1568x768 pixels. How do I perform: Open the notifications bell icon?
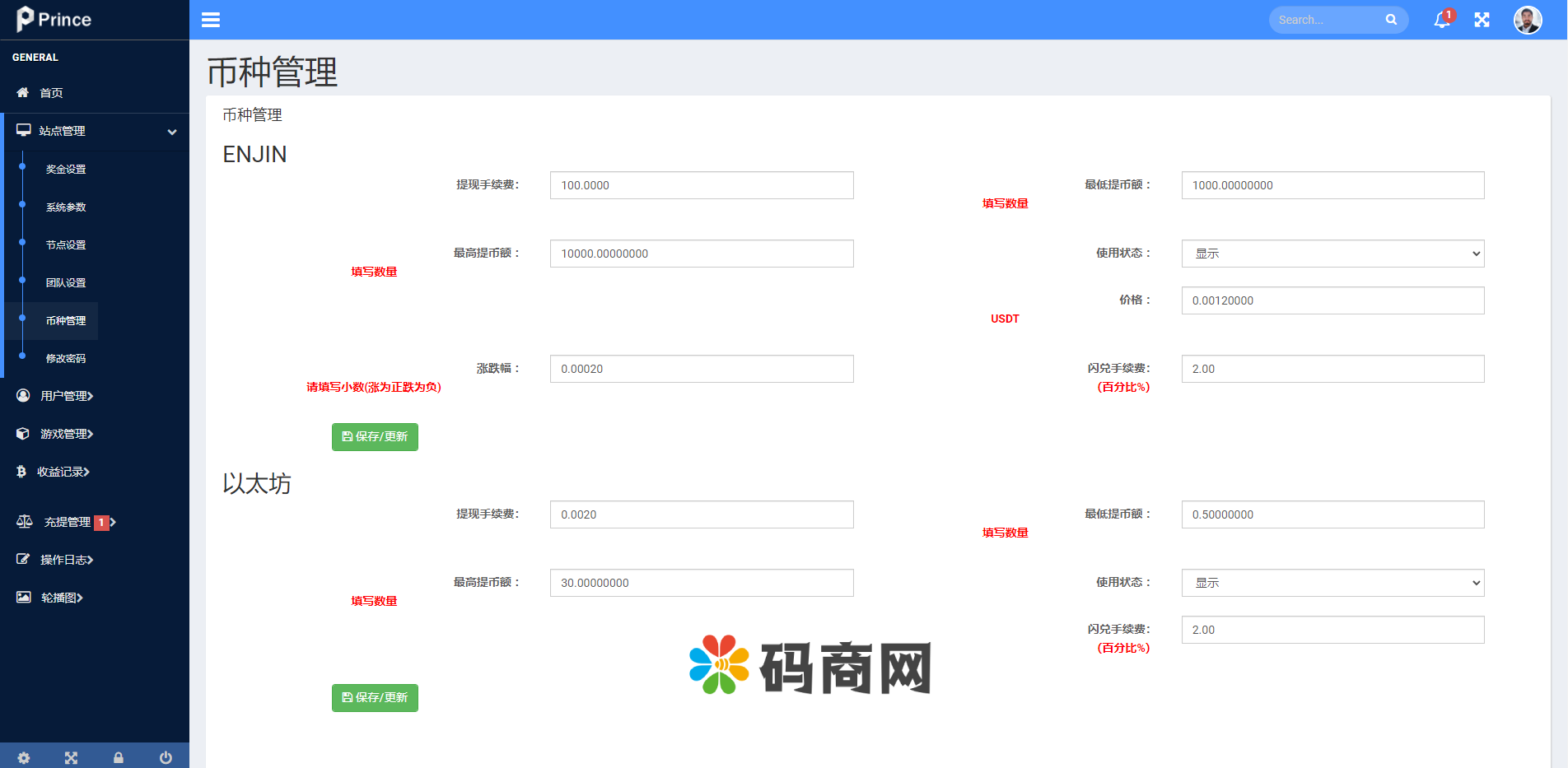[1441, 20]
